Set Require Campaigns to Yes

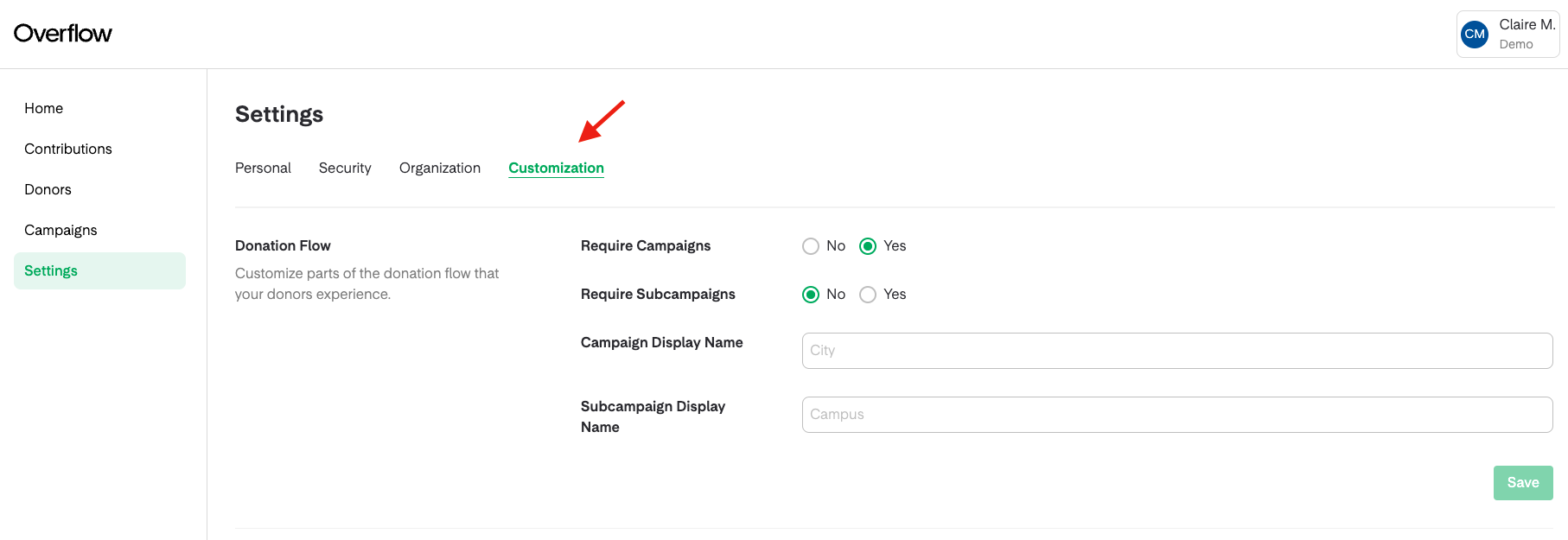tap(868, 246)
